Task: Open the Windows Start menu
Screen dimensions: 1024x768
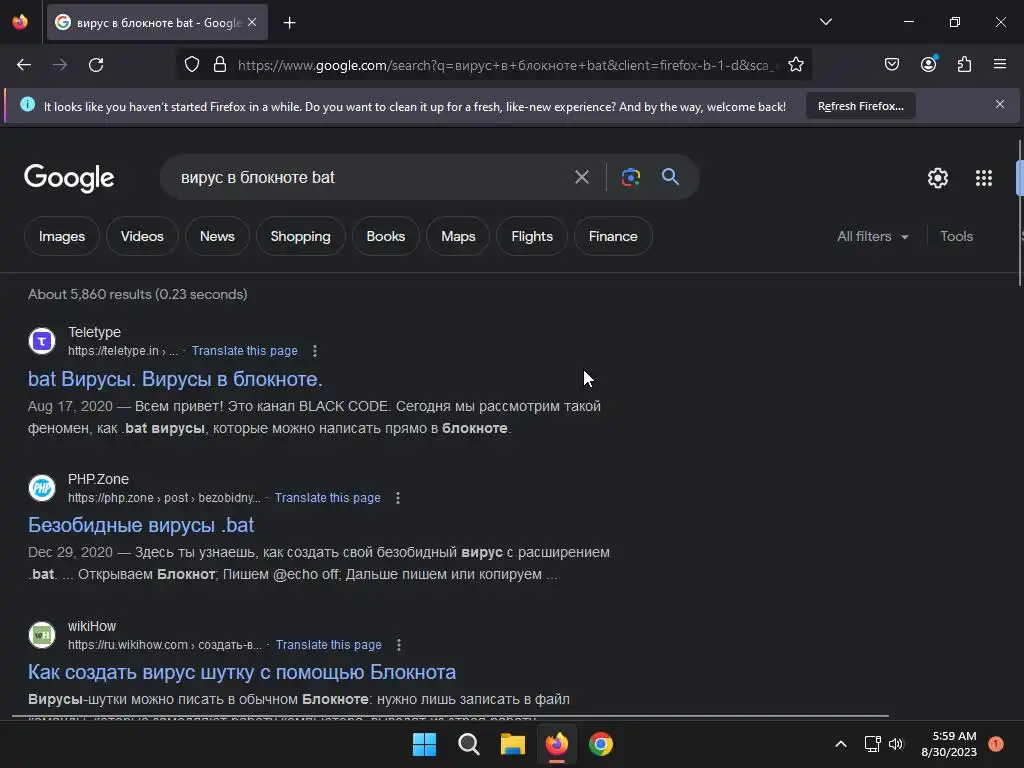Action: click(x=424, y=744)
